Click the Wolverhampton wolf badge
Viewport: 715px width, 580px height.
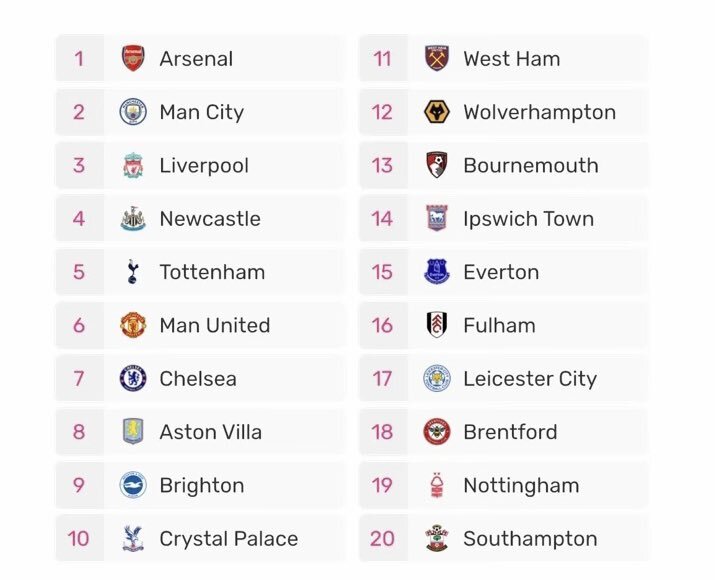437,112
